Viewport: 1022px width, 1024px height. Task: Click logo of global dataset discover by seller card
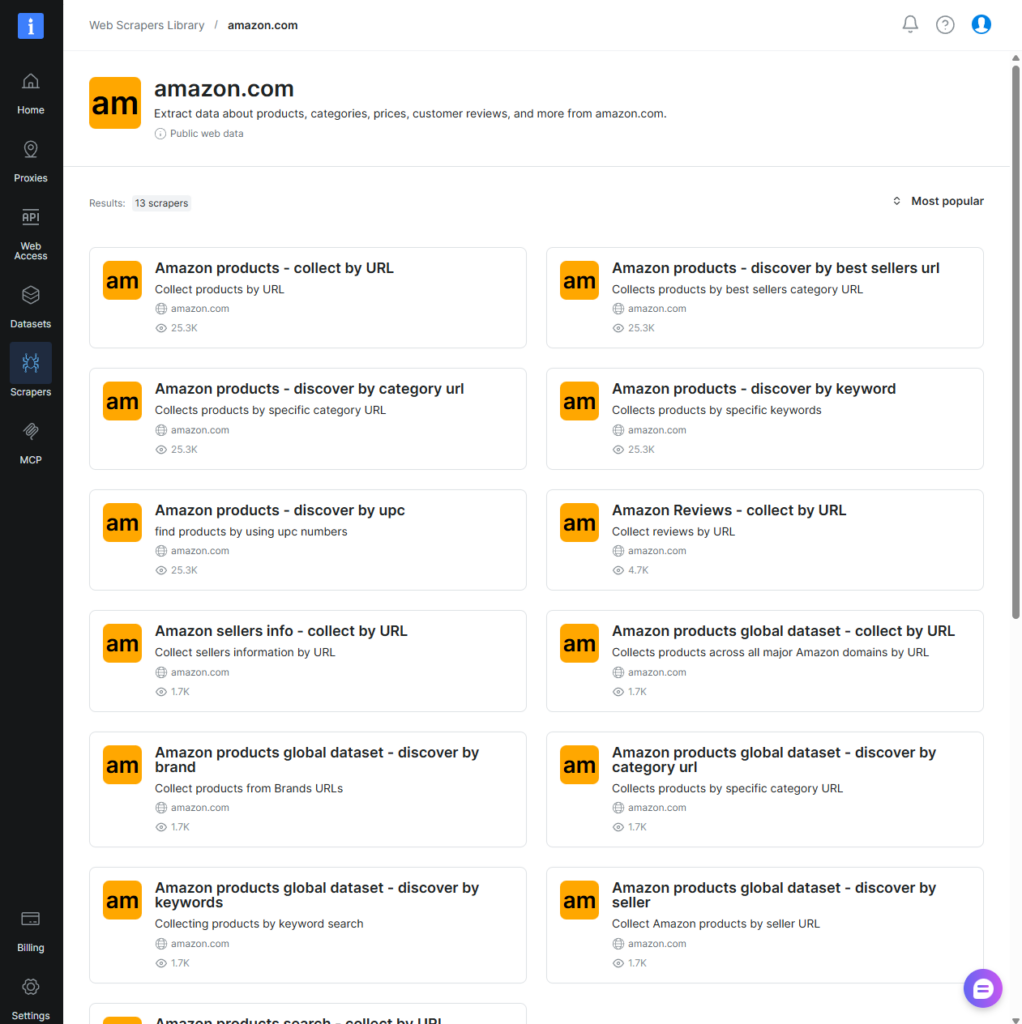click(x=579, y=900)
